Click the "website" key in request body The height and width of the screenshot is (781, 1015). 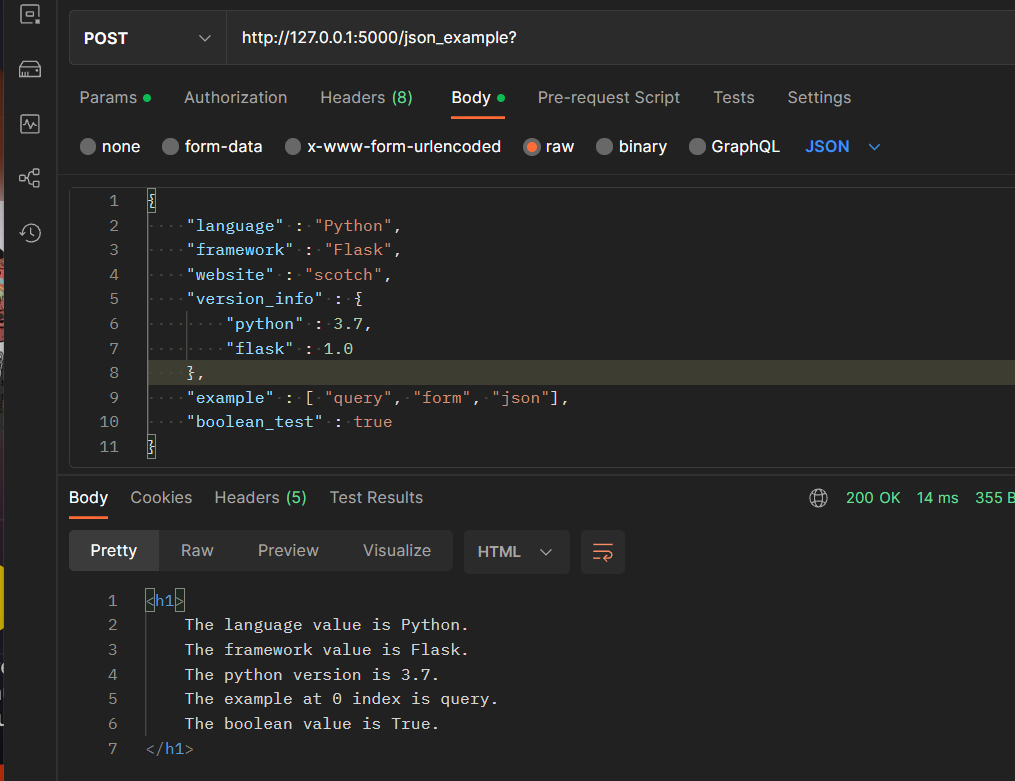(x=230, y=275)
